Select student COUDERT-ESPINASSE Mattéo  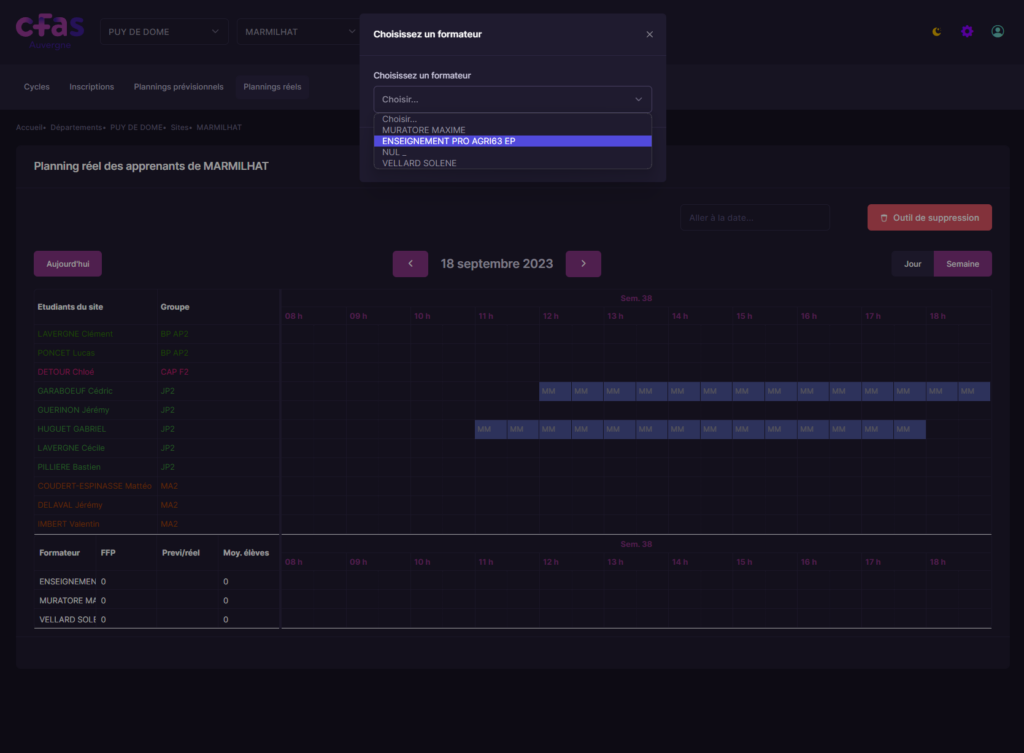tap(94, 485)
